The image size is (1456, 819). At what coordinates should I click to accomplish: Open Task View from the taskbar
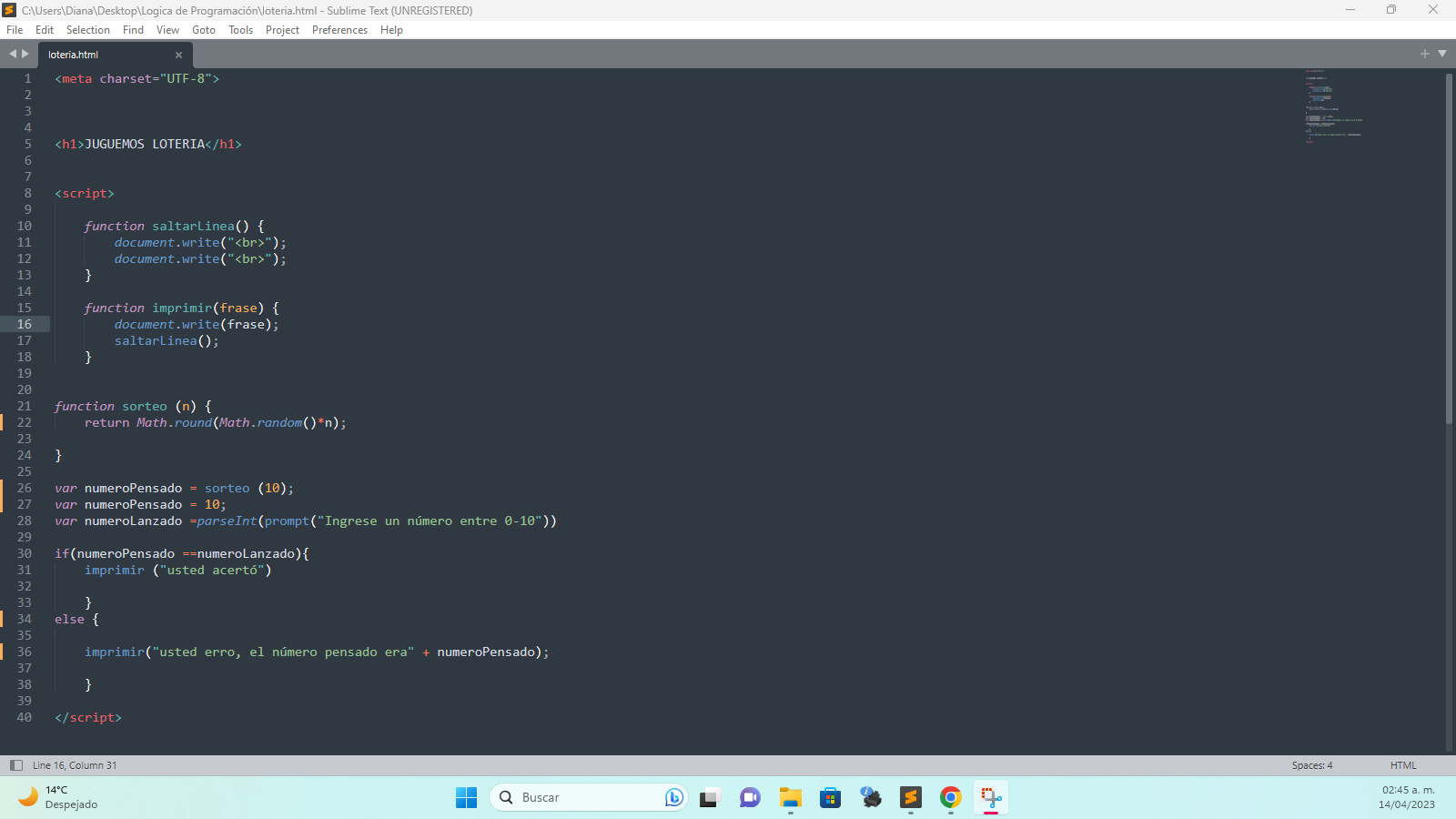[710, 798]
